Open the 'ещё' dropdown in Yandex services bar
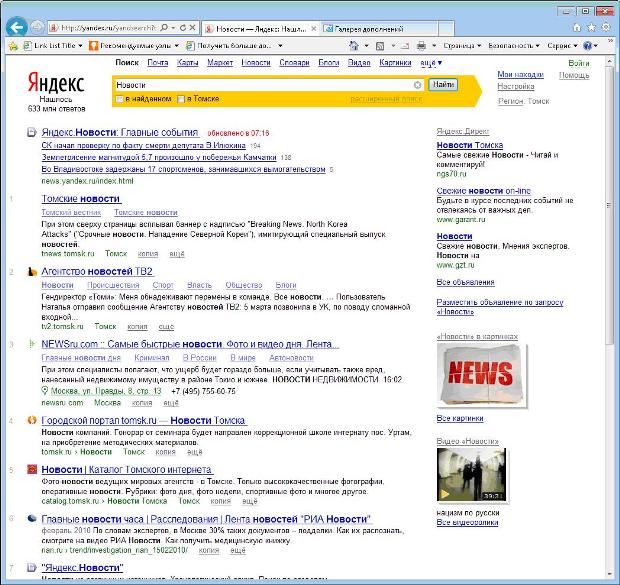Viewport: 620px width, 585px height. 431,62
